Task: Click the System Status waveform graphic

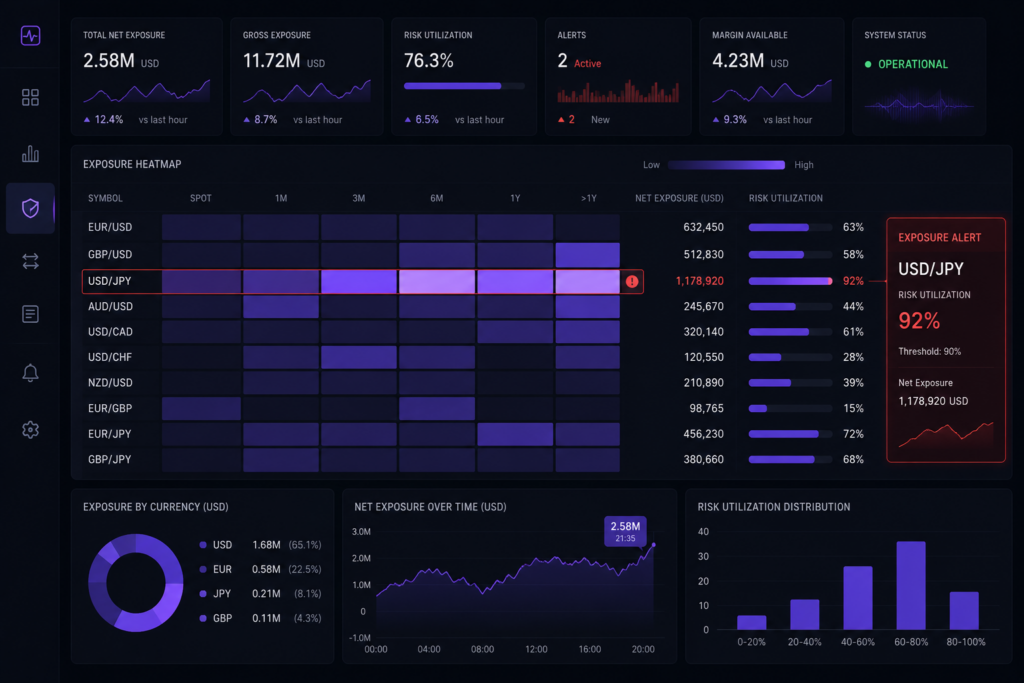Action: coord(919,105)
